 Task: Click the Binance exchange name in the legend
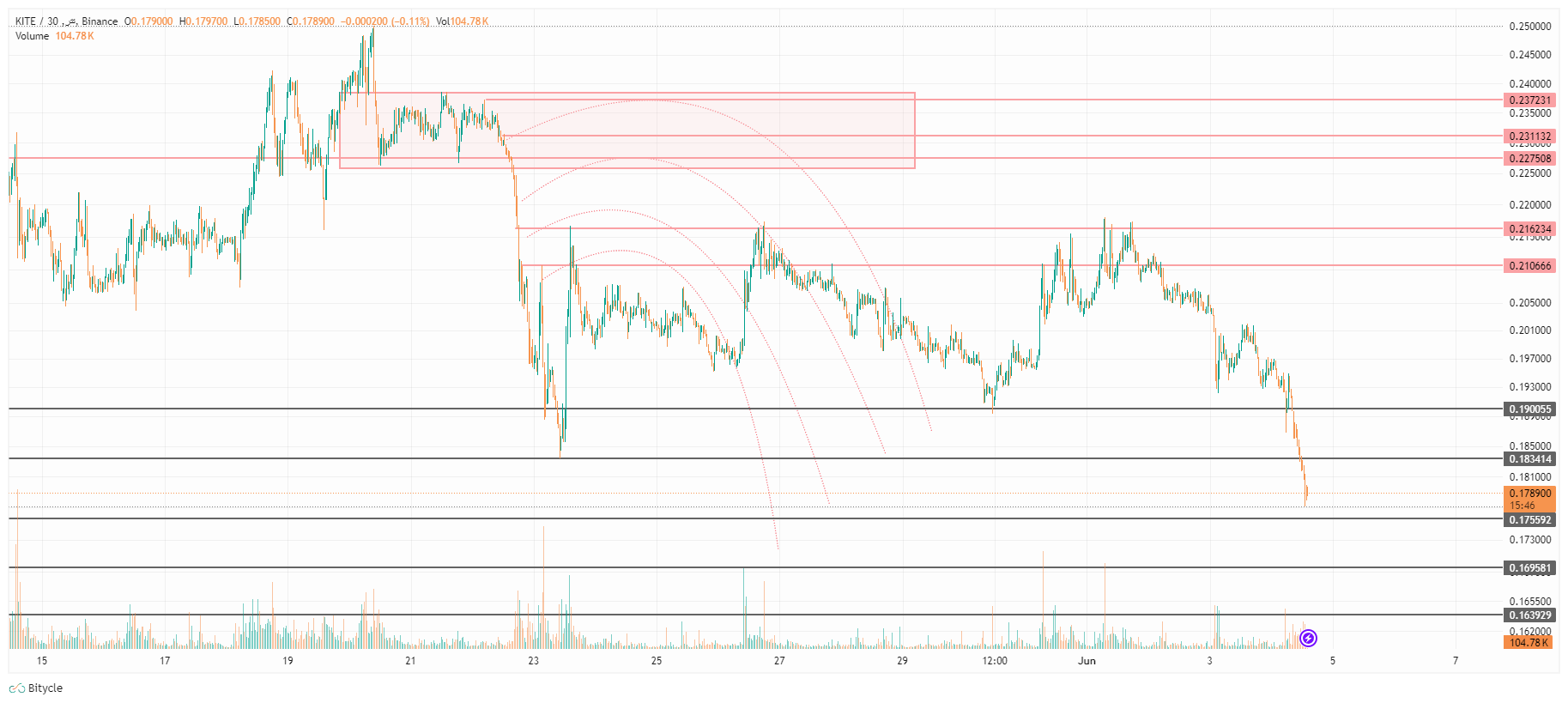coord(100,21)
